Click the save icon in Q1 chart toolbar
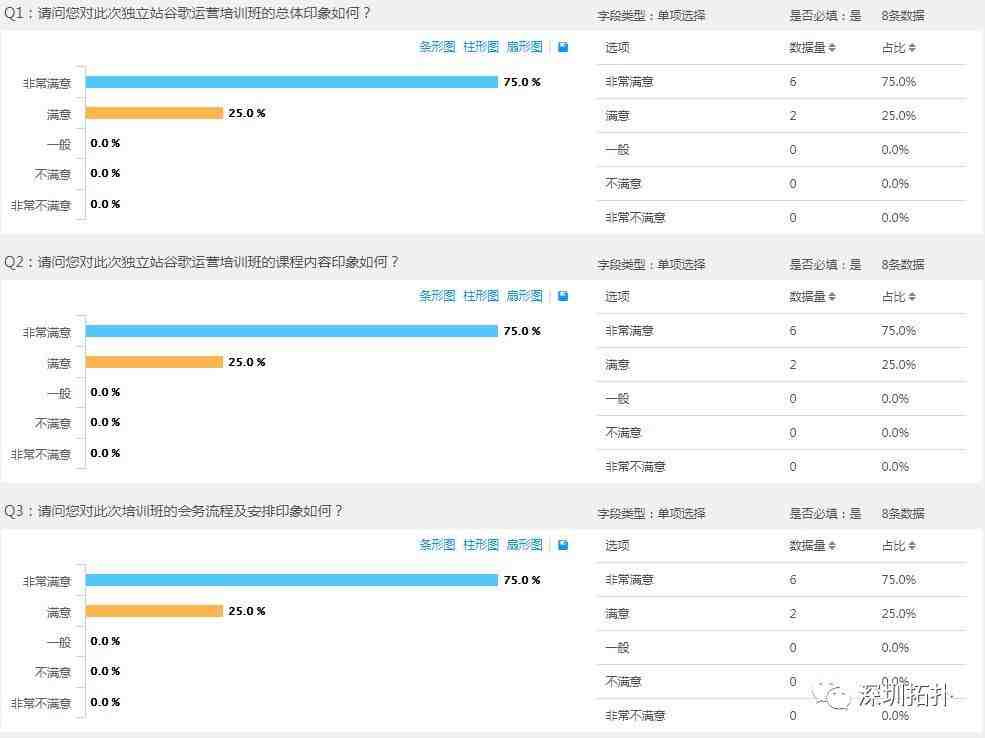 [x=563, y=47]
